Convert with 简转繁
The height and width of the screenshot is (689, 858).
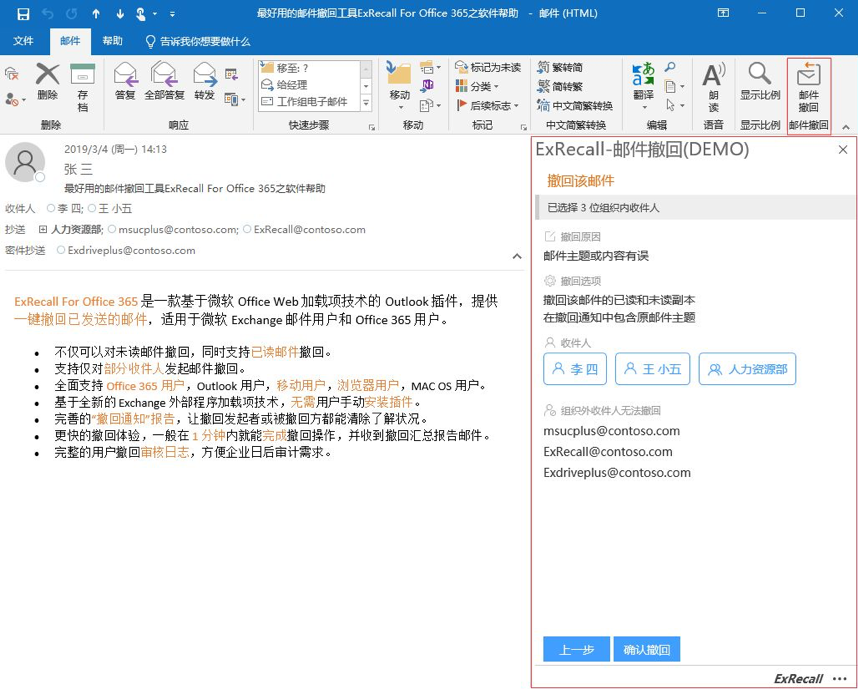[x=560, y=86]
